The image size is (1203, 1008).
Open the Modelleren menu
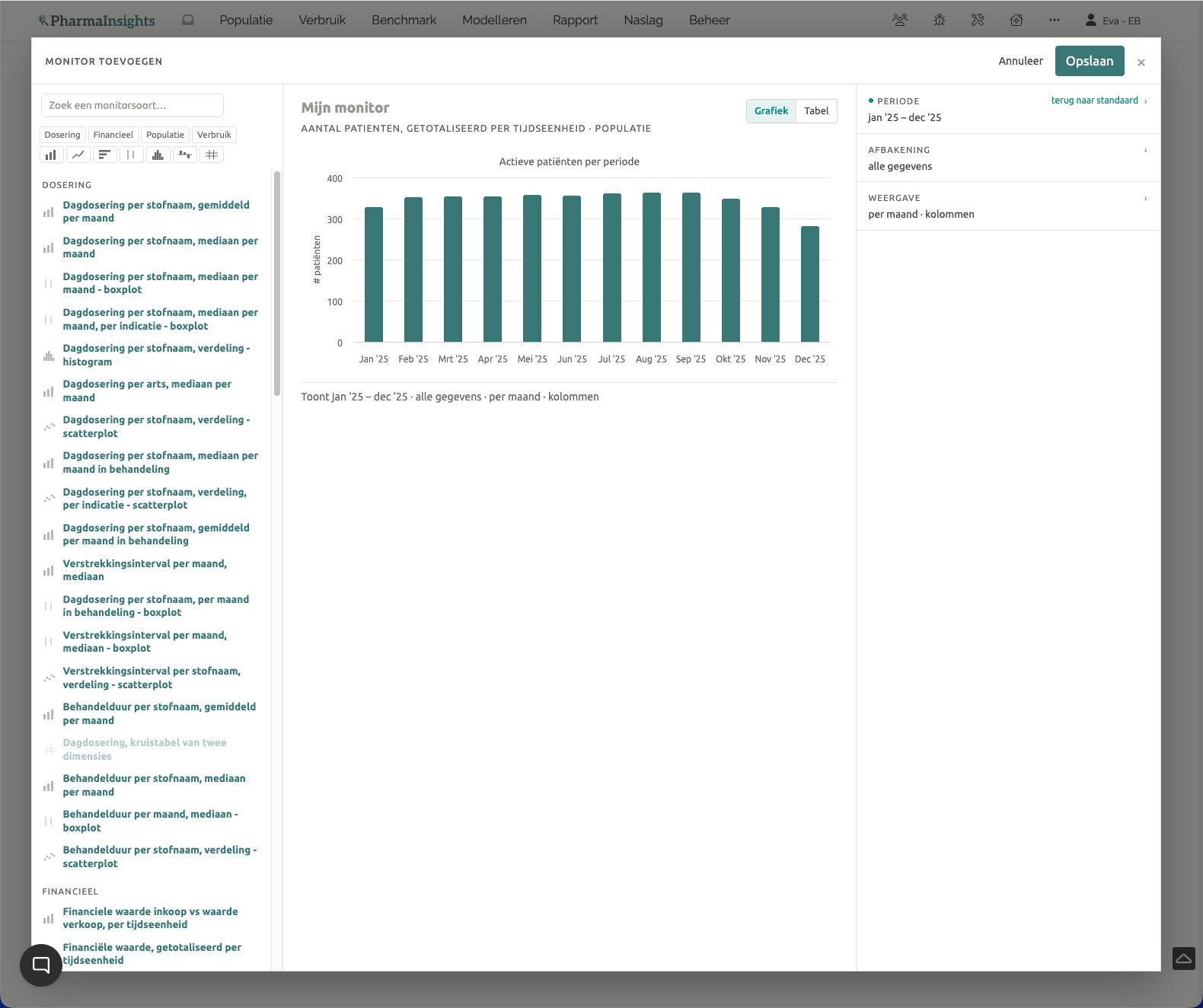494,21
